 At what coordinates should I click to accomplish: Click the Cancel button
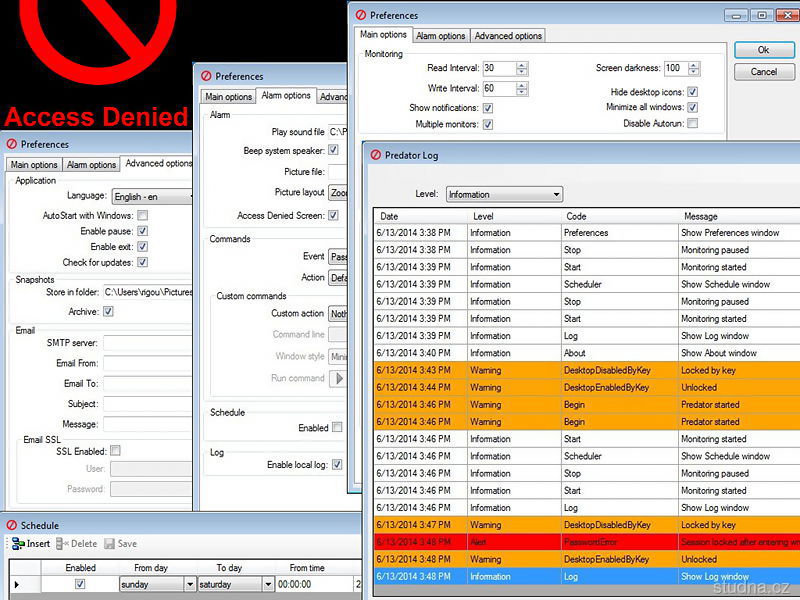763,72
